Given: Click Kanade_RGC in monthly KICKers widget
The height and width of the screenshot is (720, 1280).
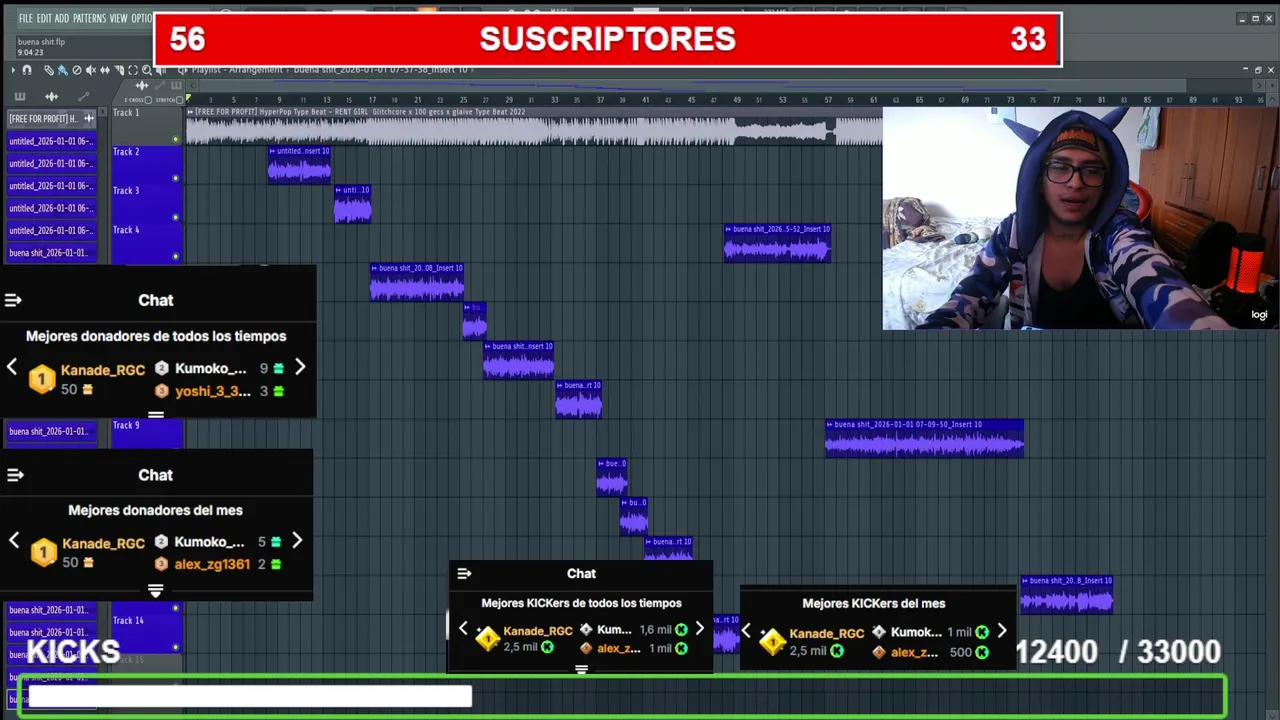Looking at the screenshot, I should [x=827, y=634].
